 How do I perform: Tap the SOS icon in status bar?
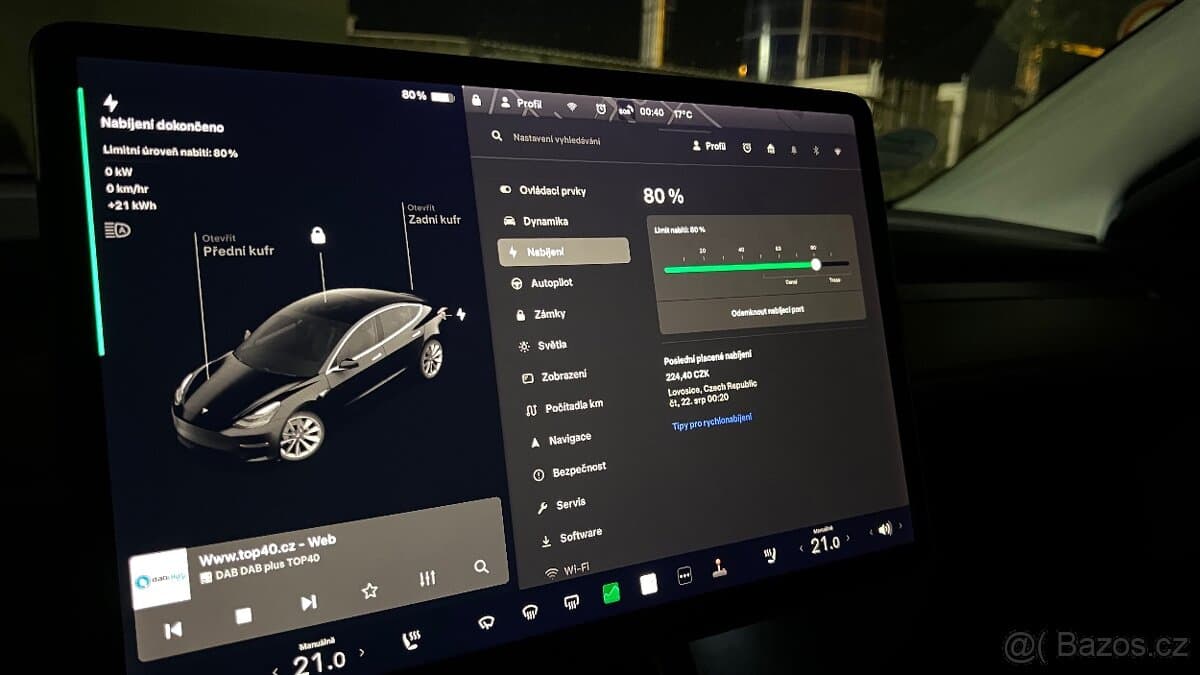click(x=625, y=110)
